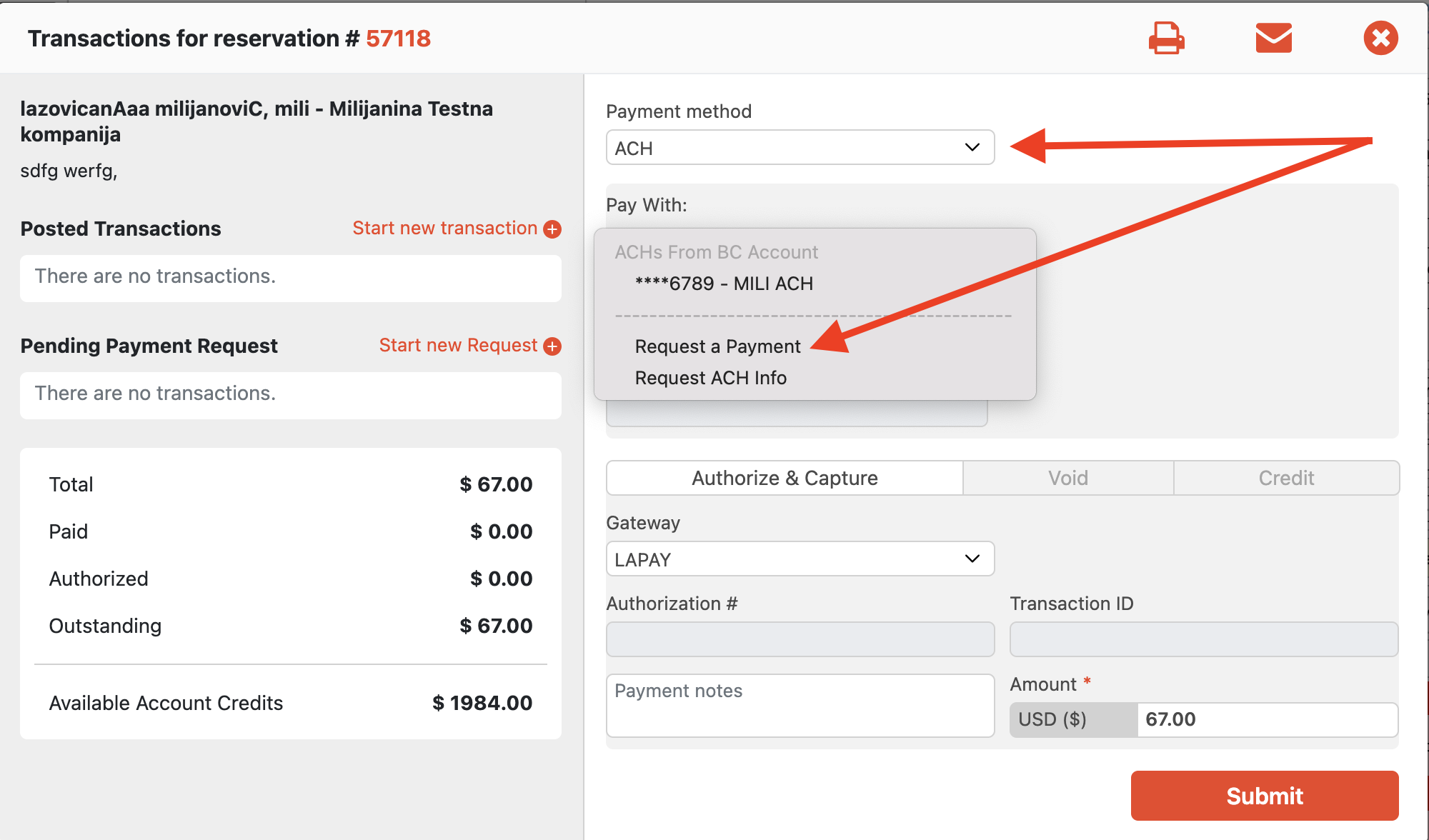Click the email envelope icon

coord(1273,38)
